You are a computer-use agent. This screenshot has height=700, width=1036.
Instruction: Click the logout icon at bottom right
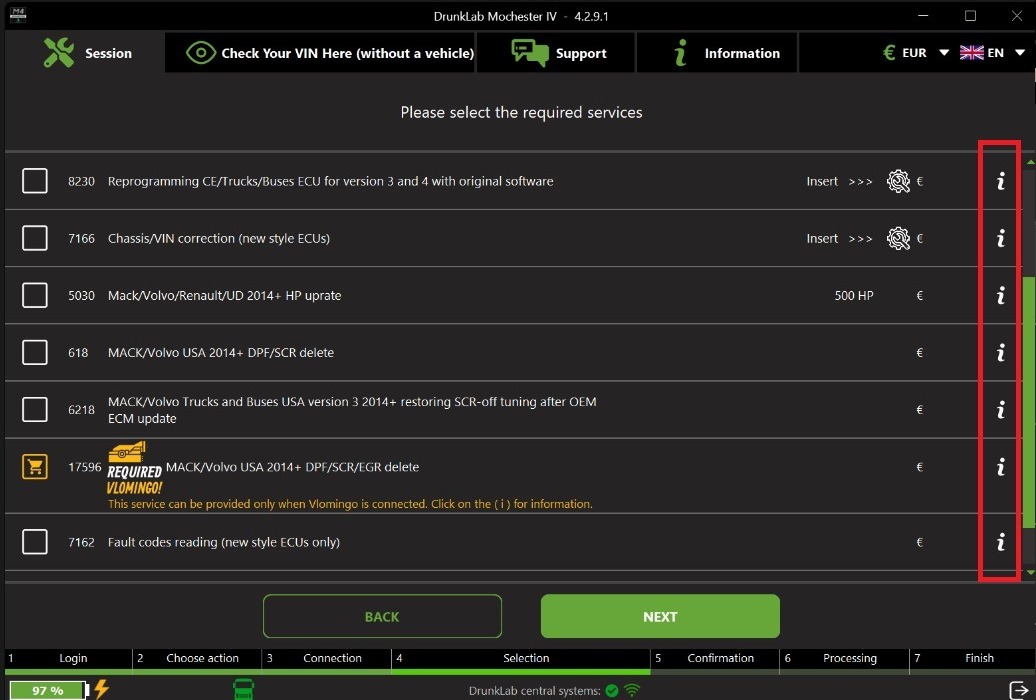(1017, 689)
